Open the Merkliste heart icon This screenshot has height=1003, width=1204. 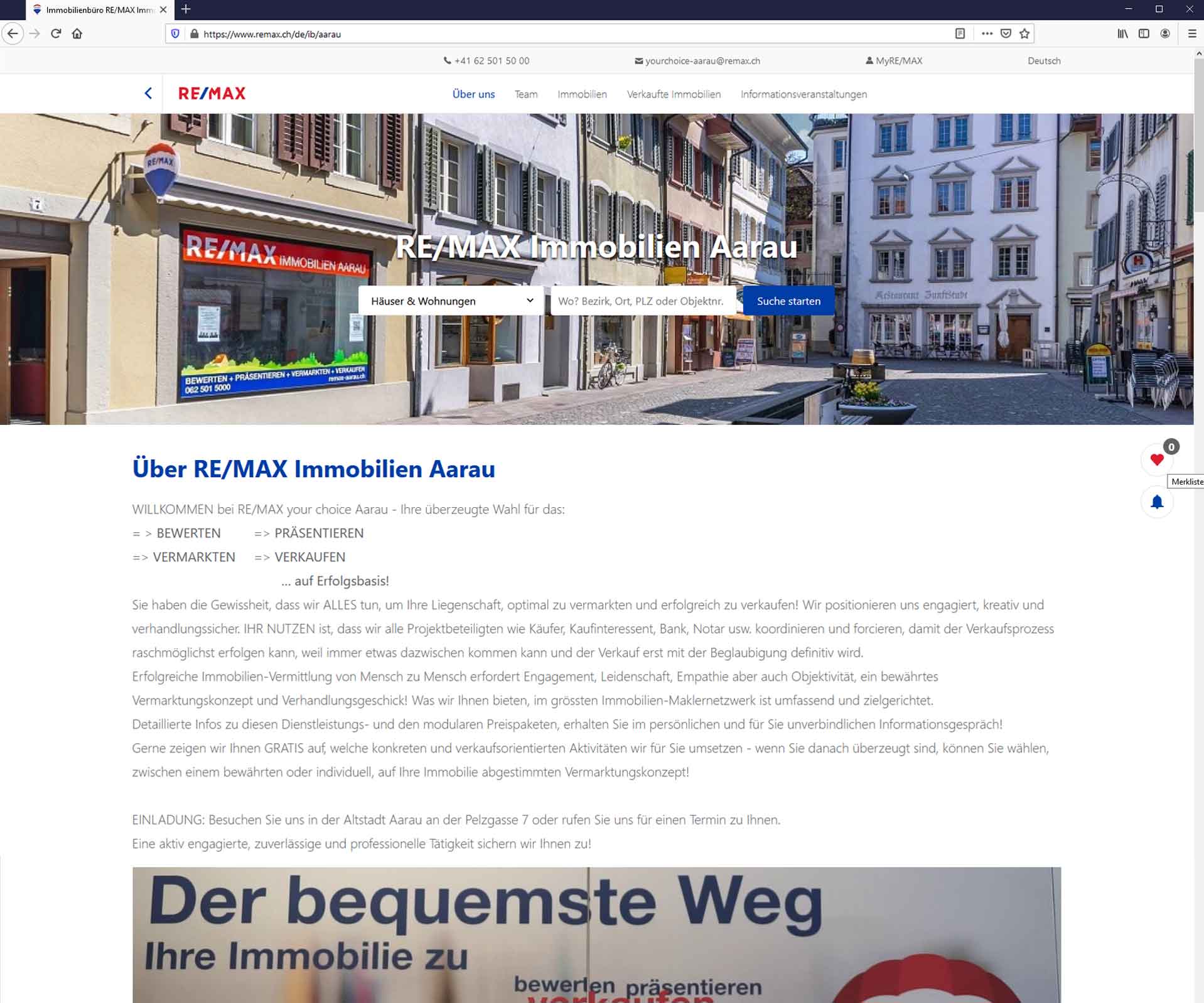click(x=1157, y=459)
